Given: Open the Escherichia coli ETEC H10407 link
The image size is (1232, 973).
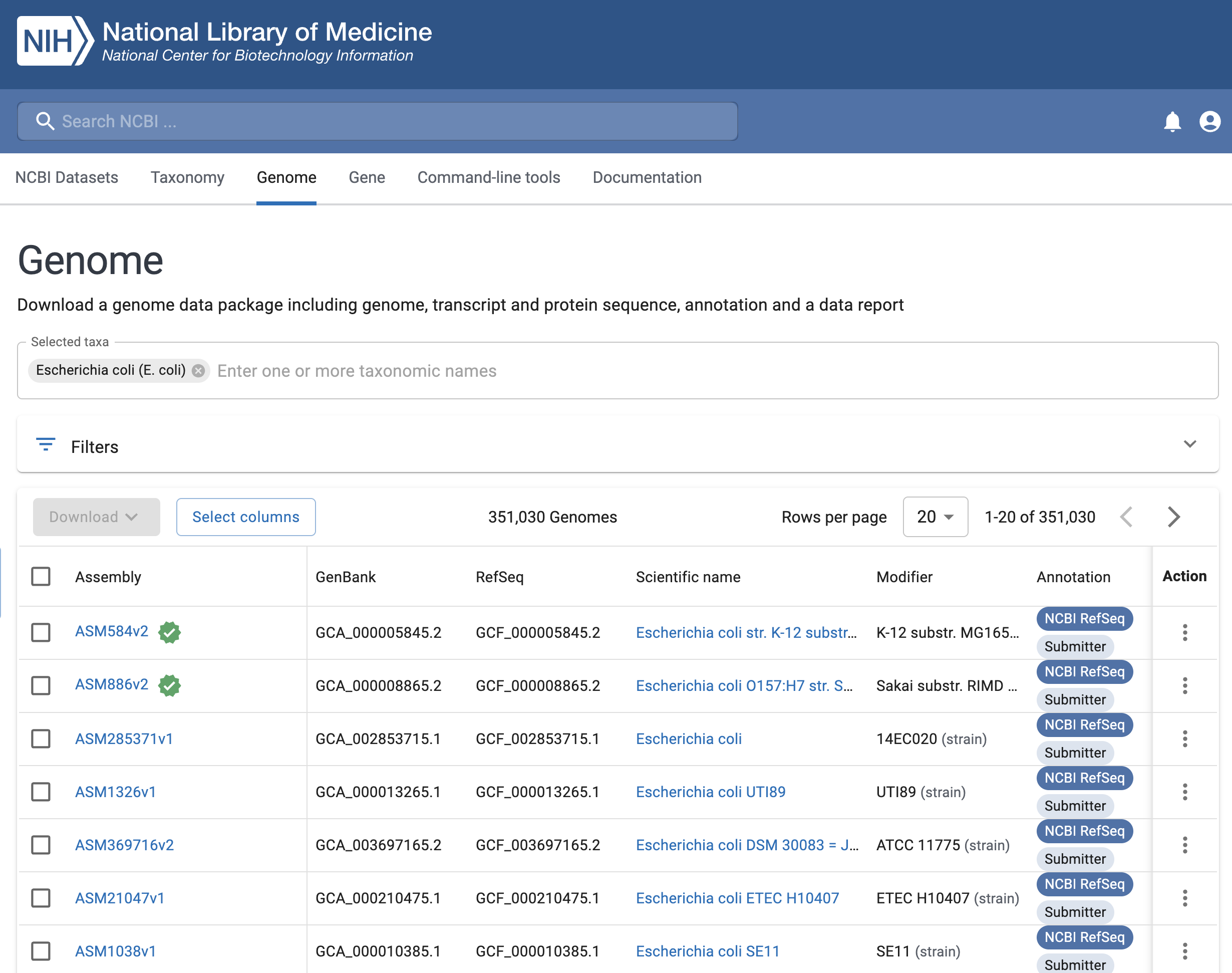Looking at the screenshot, I should click(737, 898).
